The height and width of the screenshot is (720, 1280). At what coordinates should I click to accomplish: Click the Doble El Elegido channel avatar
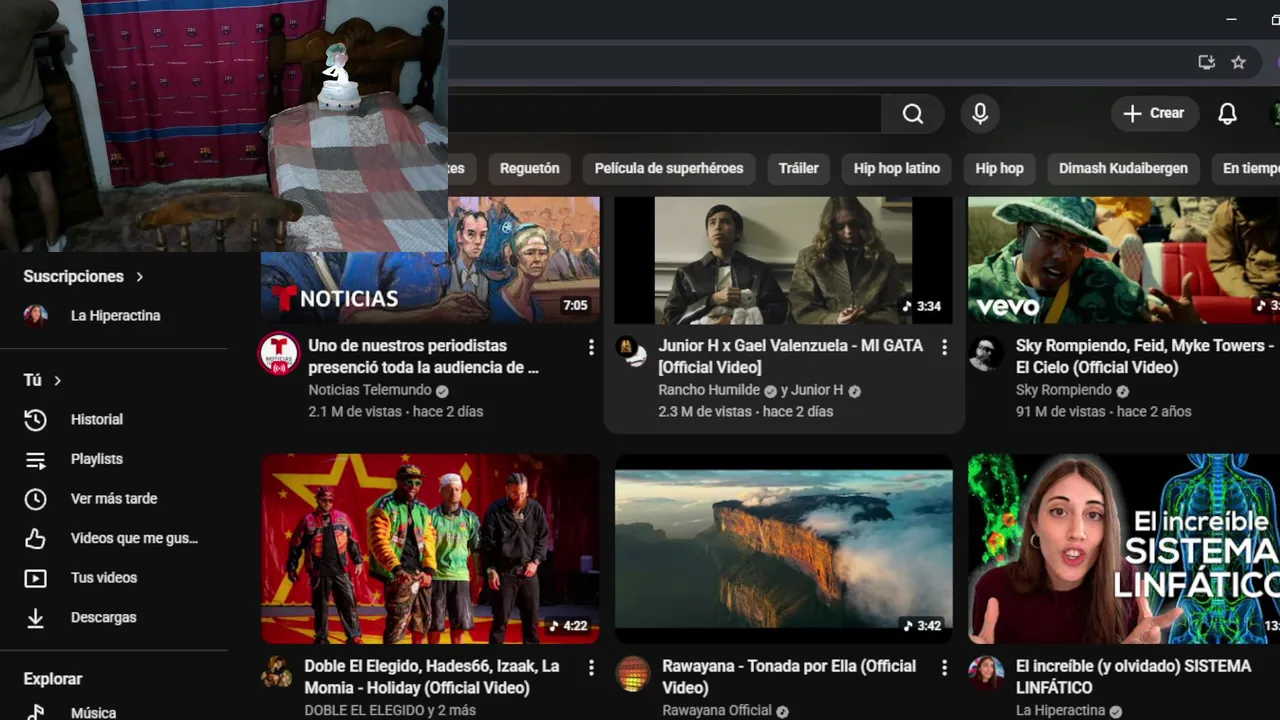pos(278,673)
